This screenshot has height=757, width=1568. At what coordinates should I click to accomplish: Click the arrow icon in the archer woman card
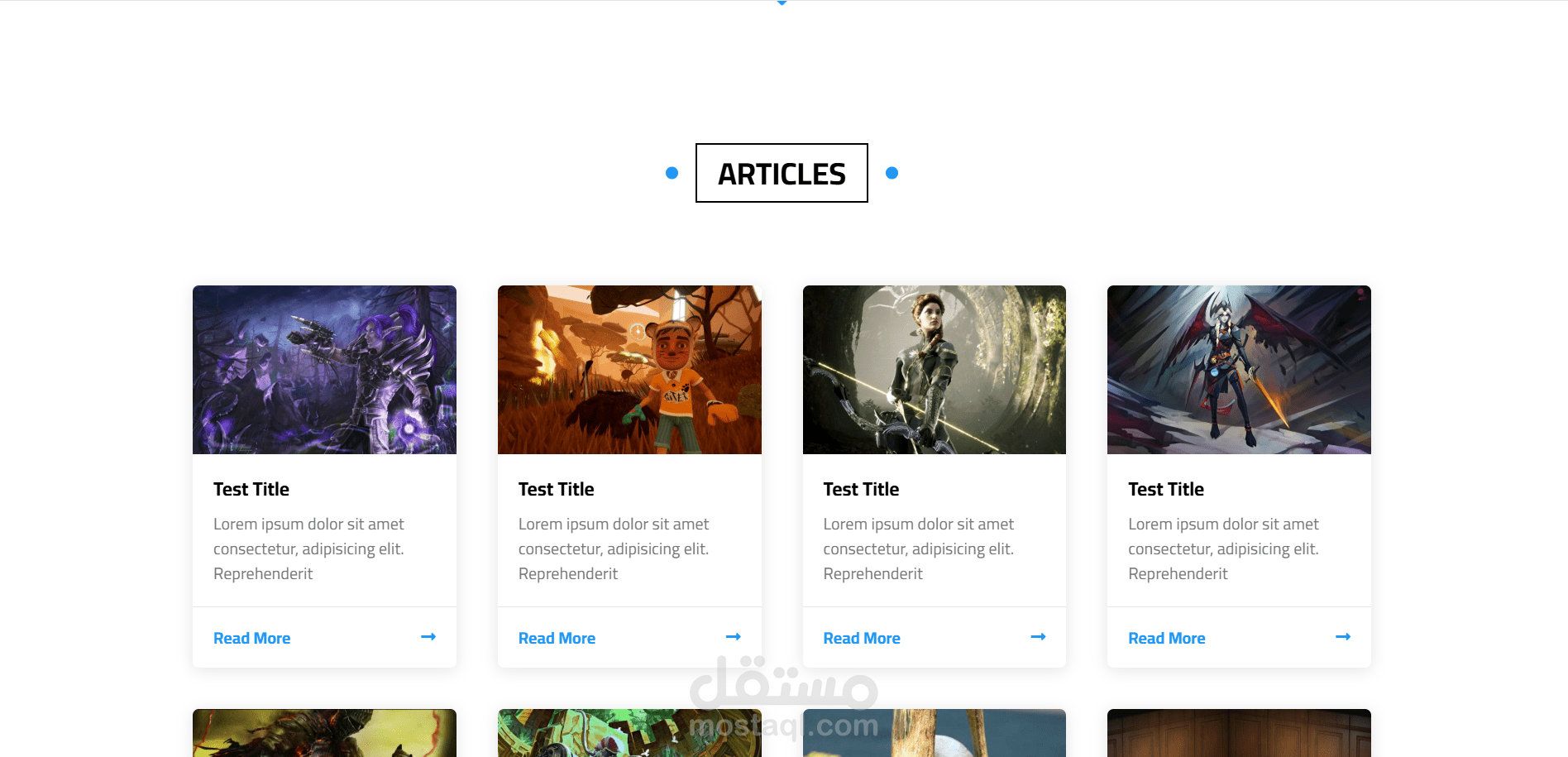[1039, 637]
